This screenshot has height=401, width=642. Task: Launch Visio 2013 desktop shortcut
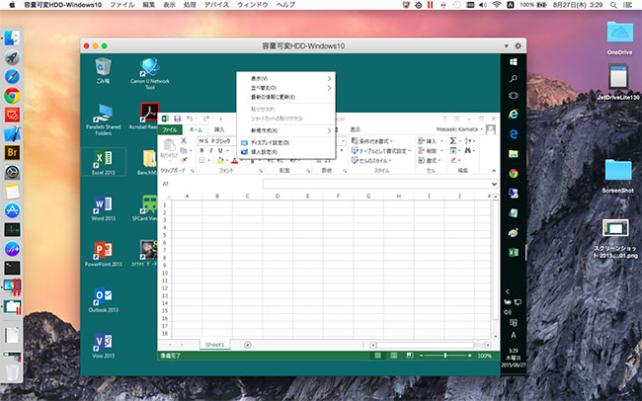pyautogui.click(x=103, y=346)
